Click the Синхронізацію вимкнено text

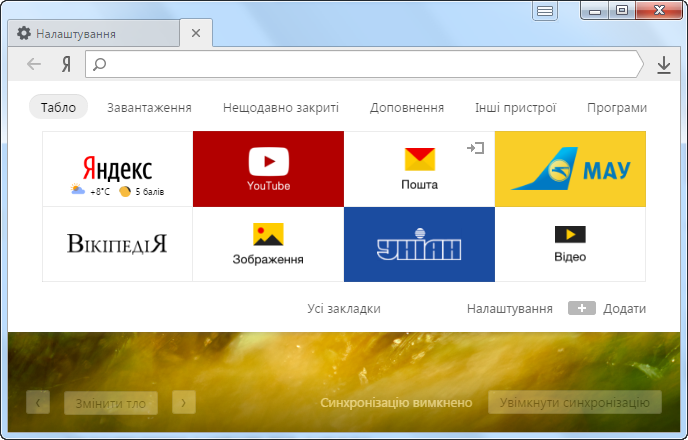click(x=396, y=403)
